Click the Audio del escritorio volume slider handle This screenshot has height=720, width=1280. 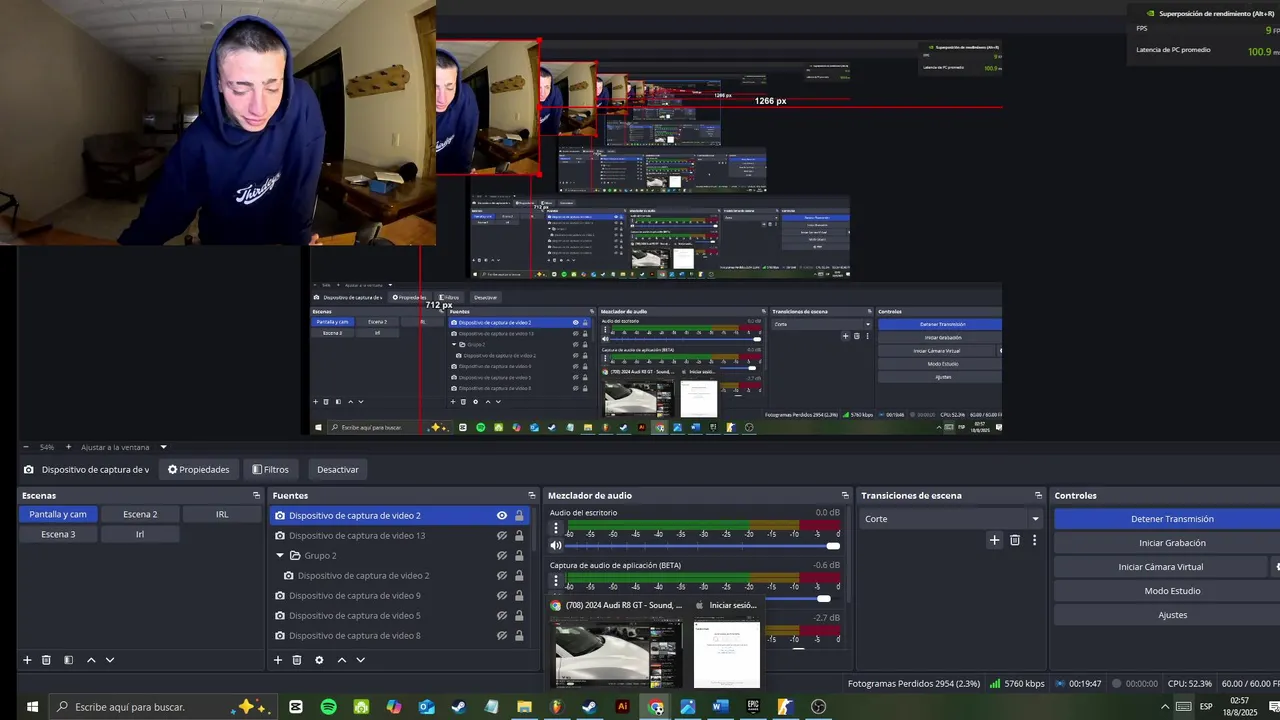click(x=833, y=546)
